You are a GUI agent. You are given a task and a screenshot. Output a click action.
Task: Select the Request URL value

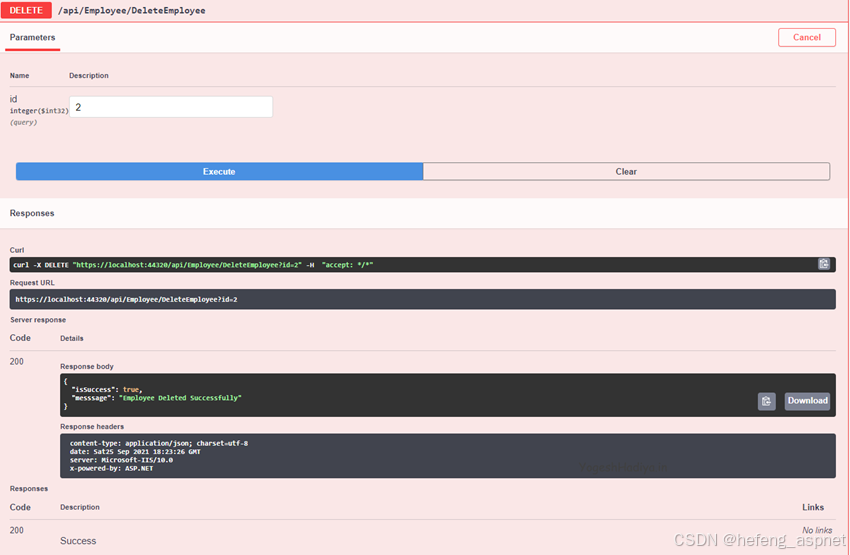126,299
